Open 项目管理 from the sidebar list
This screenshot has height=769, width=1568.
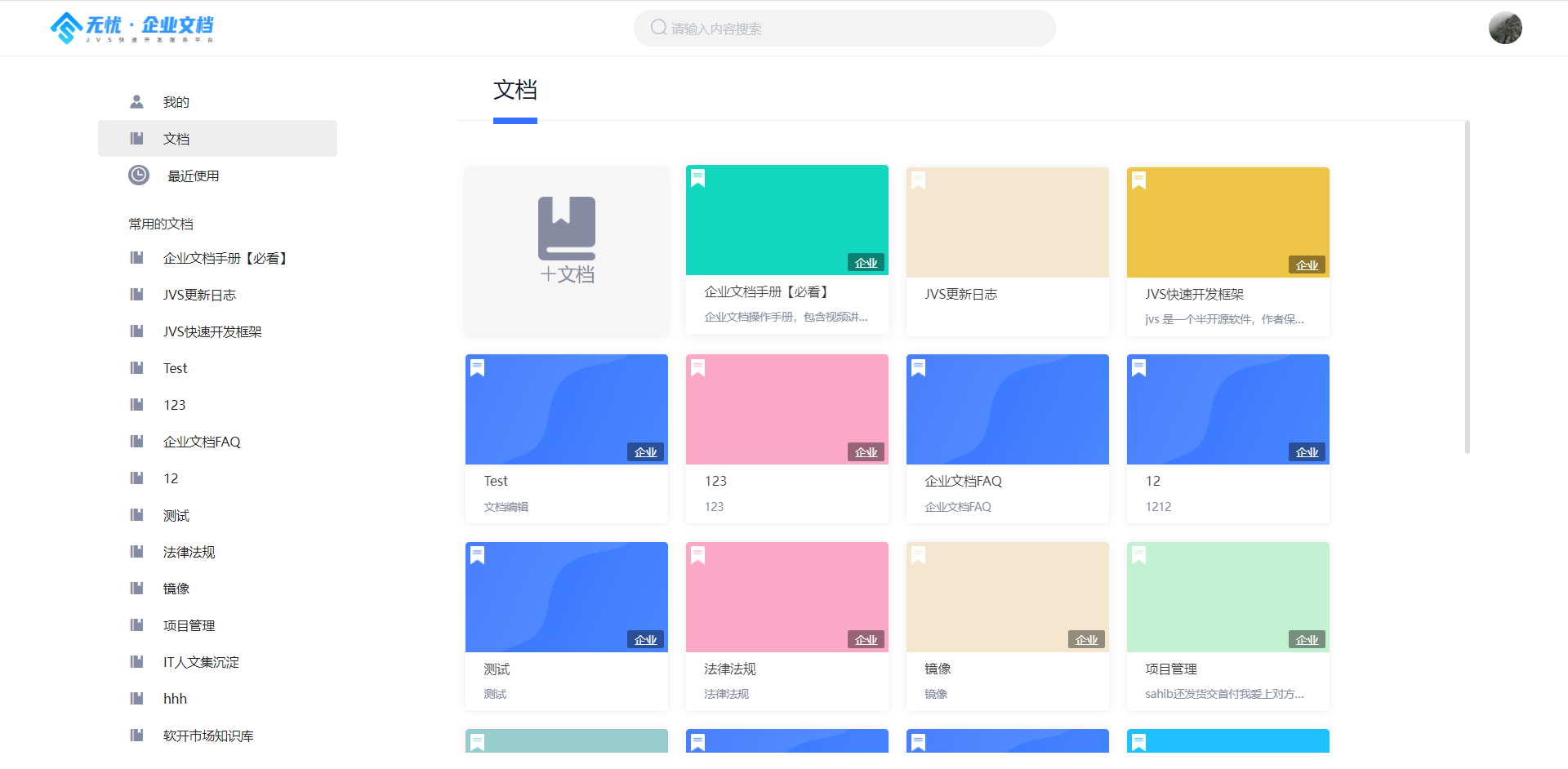(x=189, y=625)
